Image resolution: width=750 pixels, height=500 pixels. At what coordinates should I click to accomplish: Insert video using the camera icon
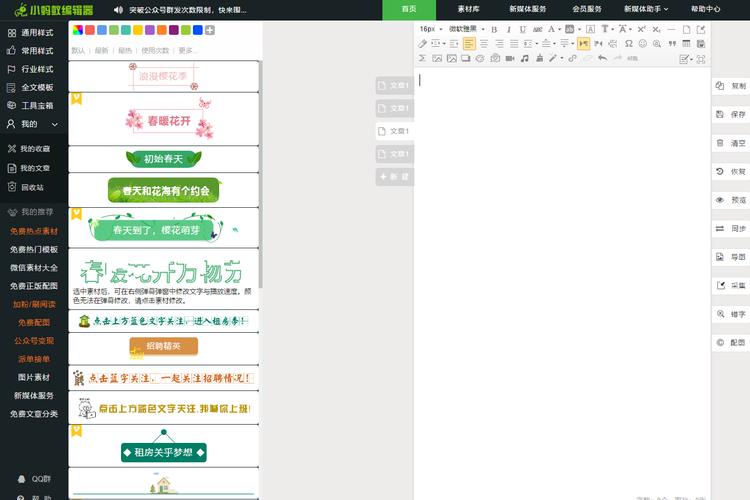510,58
